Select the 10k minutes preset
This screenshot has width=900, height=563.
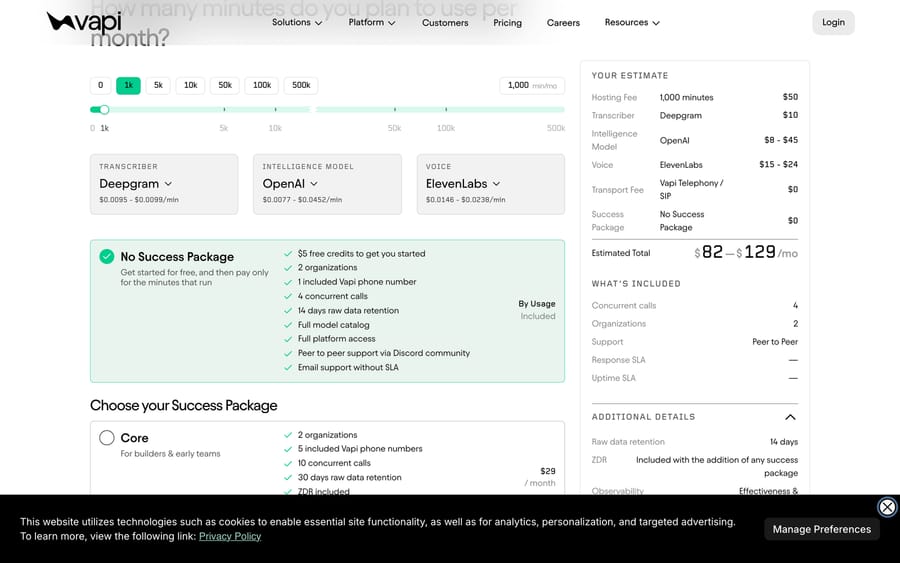[x=191, y=86]
